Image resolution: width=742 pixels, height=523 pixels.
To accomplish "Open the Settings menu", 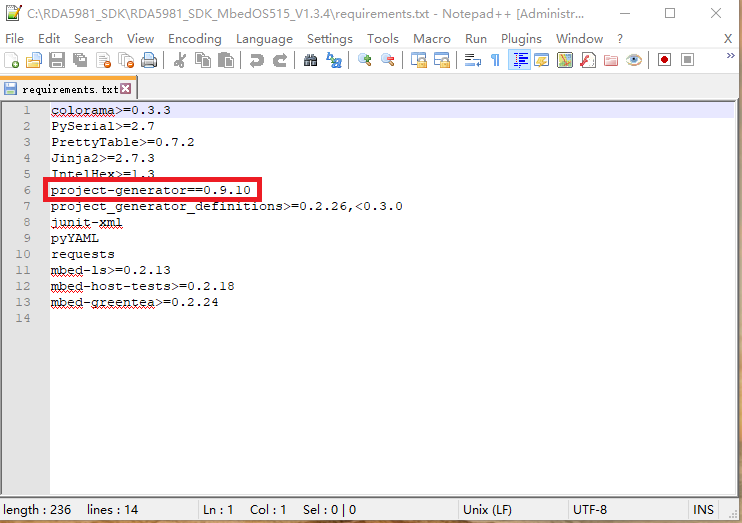I will pyautogui.click(x=330, y=38).
